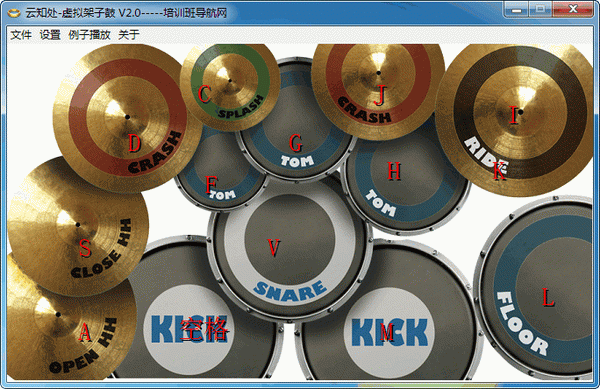This screenshot has width=600, height=389.
Task: Click the app icon in title bar
Action: tap(14, 13)
